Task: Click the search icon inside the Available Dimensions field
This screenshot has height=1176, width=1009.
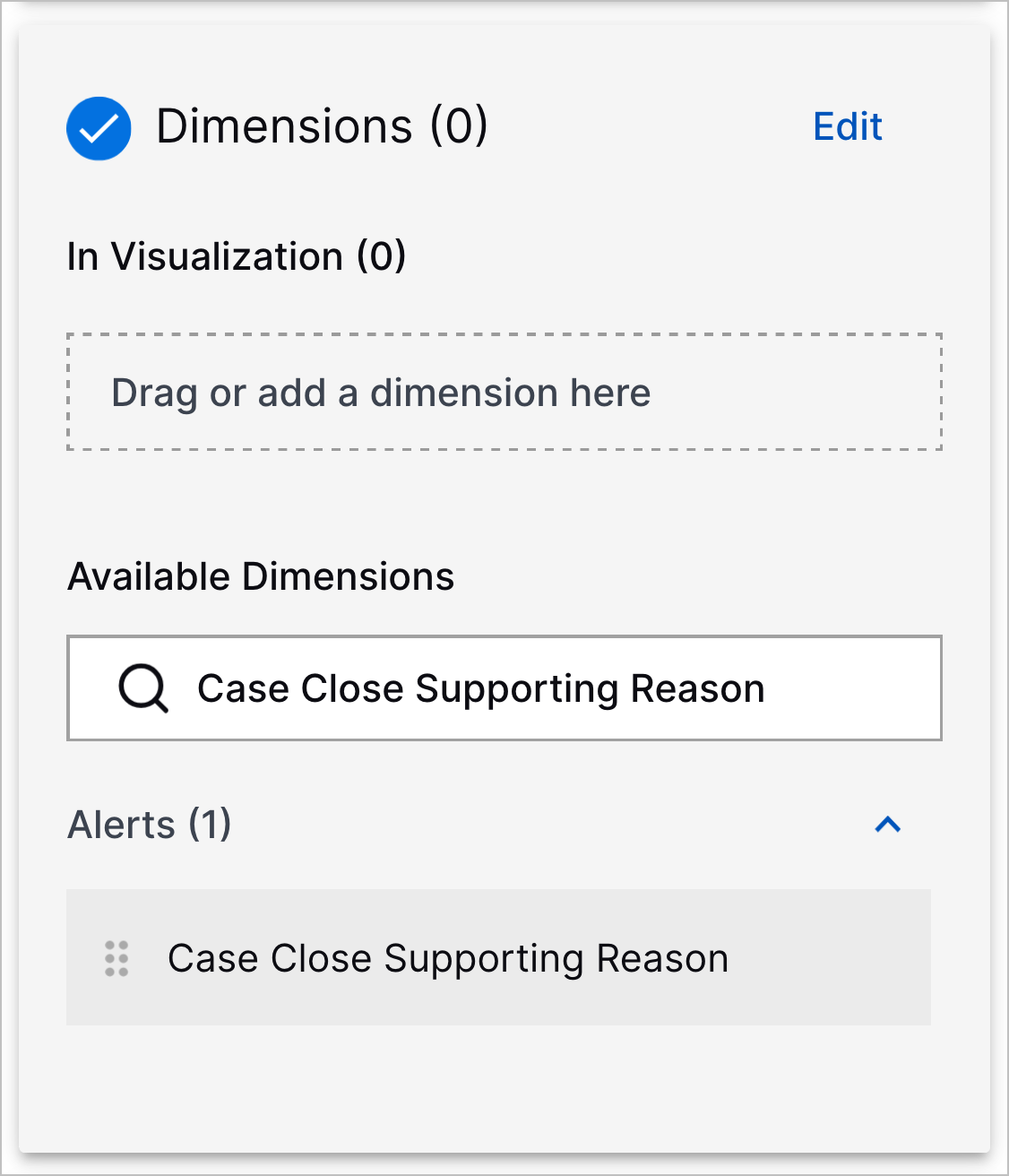Action: (x=143, y=688)
